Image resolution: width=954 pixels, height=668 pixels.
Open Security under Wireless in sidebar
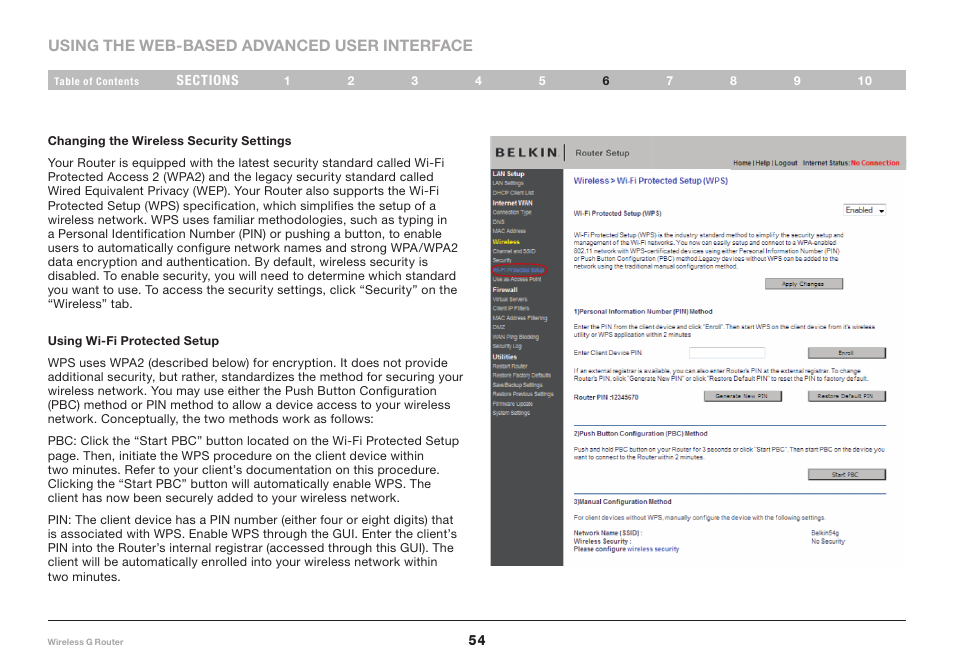(502, 260)
